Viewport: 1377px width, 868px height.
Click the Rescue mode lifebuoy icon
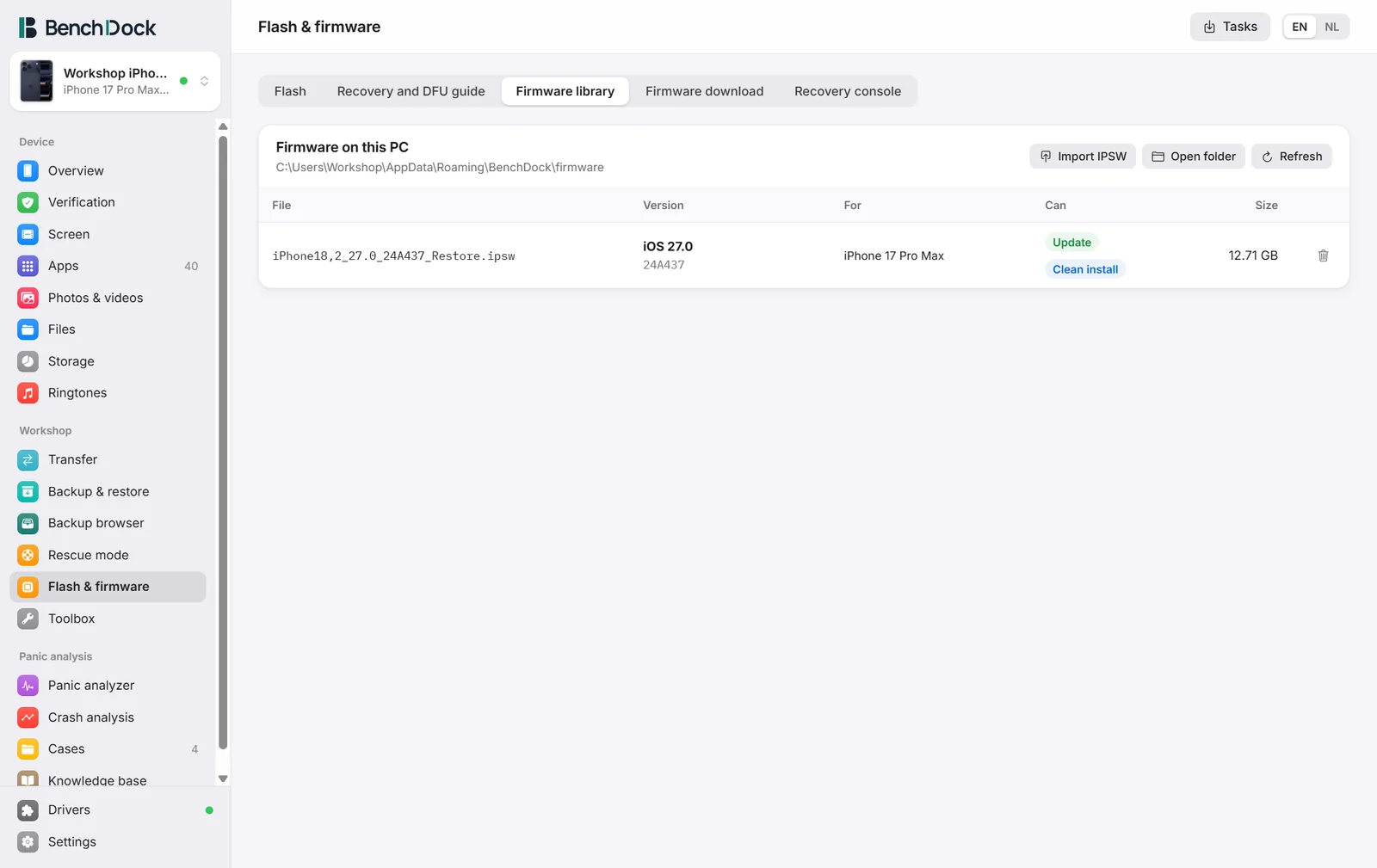point(28,555)
